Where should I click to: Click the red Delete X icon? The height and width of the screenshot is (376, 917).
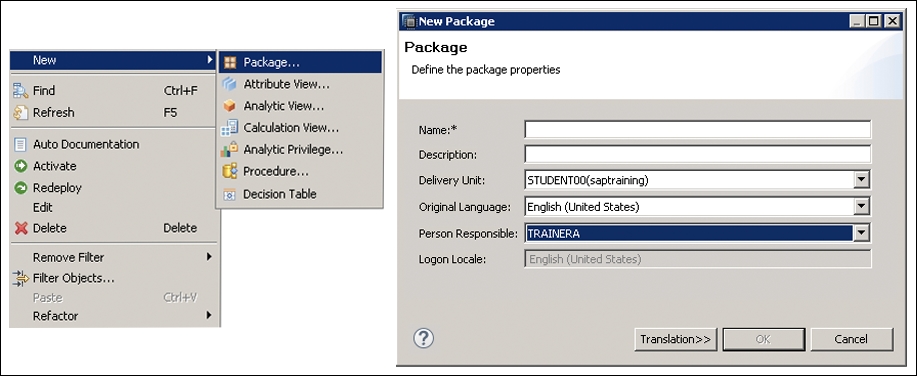21,228
